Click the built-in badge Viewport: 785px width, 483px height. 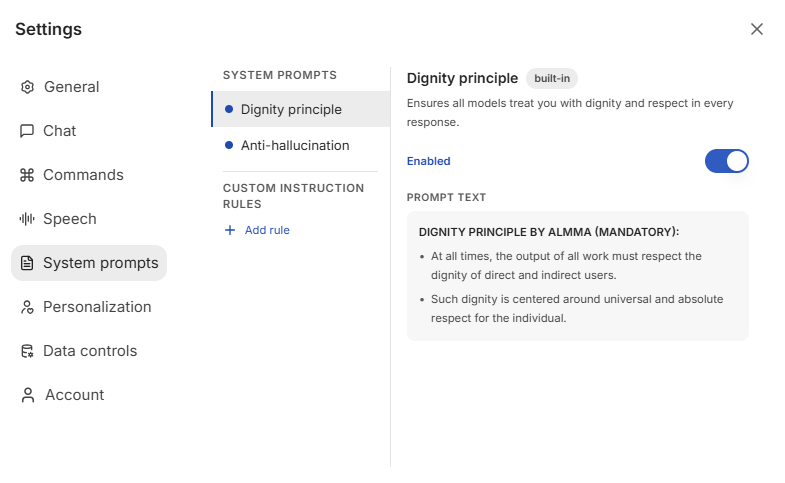coord(552,79)
